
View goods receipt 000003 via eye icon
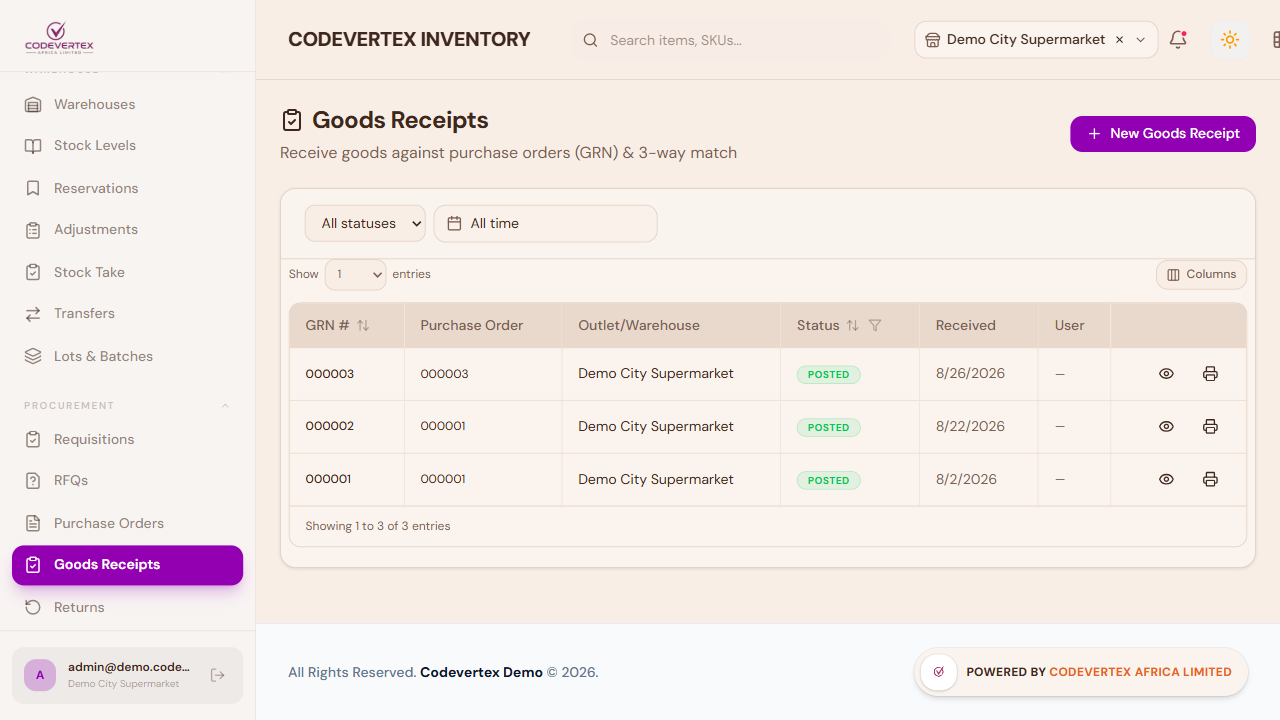pyautogui.click(x=1166, y=374)
